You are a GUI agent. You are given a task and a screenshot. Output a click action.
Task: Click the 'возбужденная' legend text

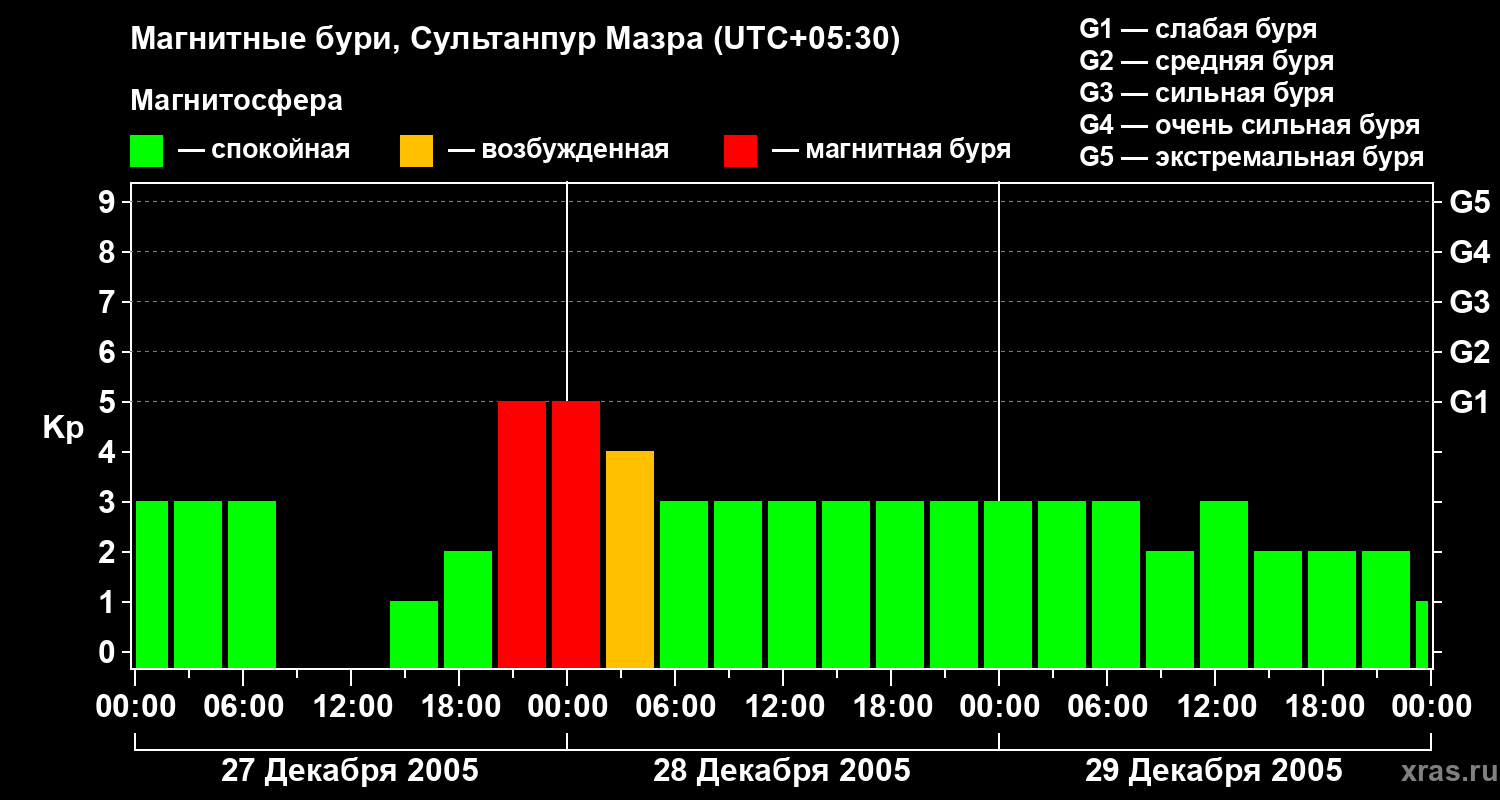click(575, 151)
